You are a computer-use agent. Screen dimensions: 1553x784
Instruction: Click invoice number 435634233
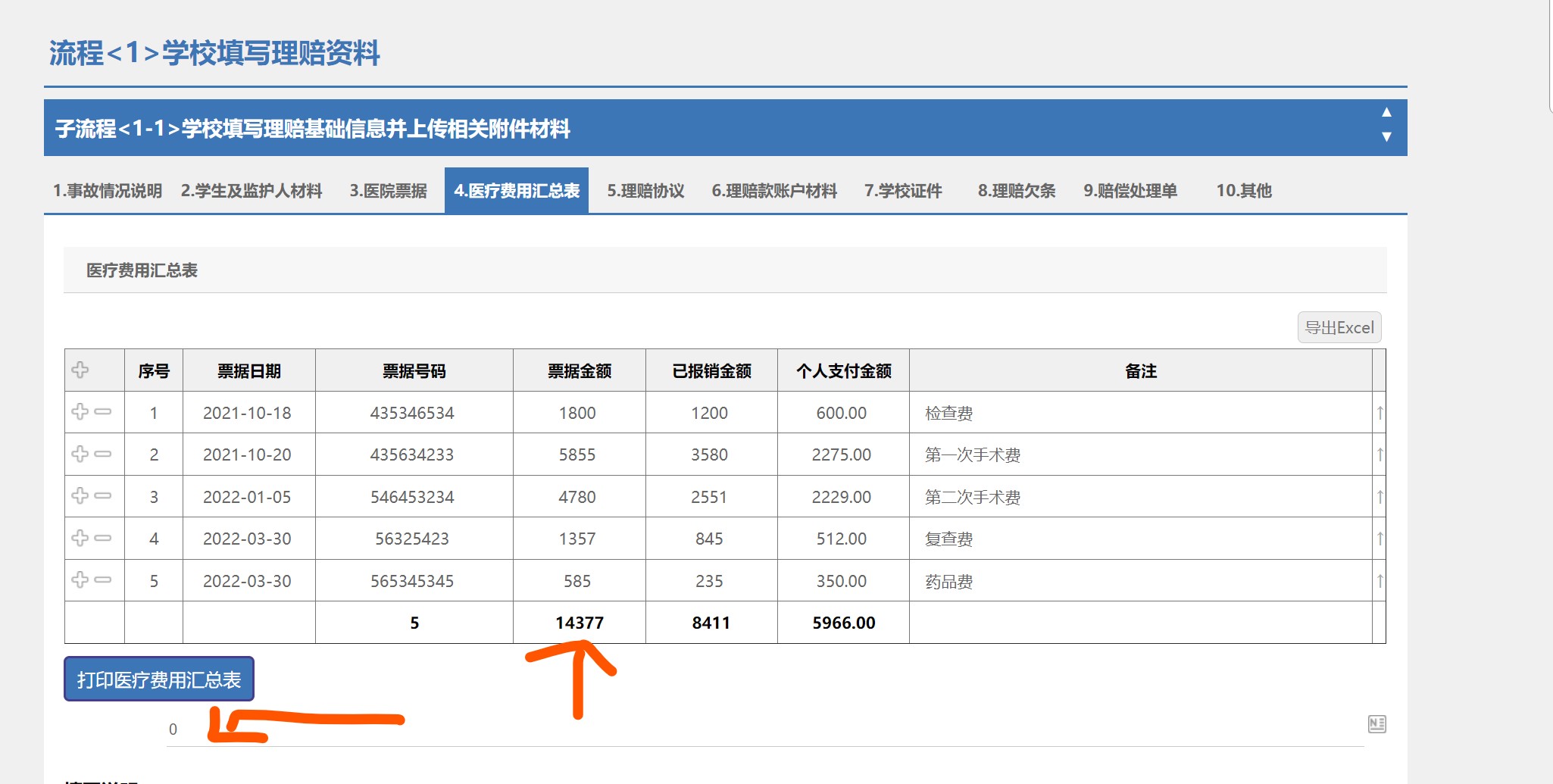pos(413,454)
